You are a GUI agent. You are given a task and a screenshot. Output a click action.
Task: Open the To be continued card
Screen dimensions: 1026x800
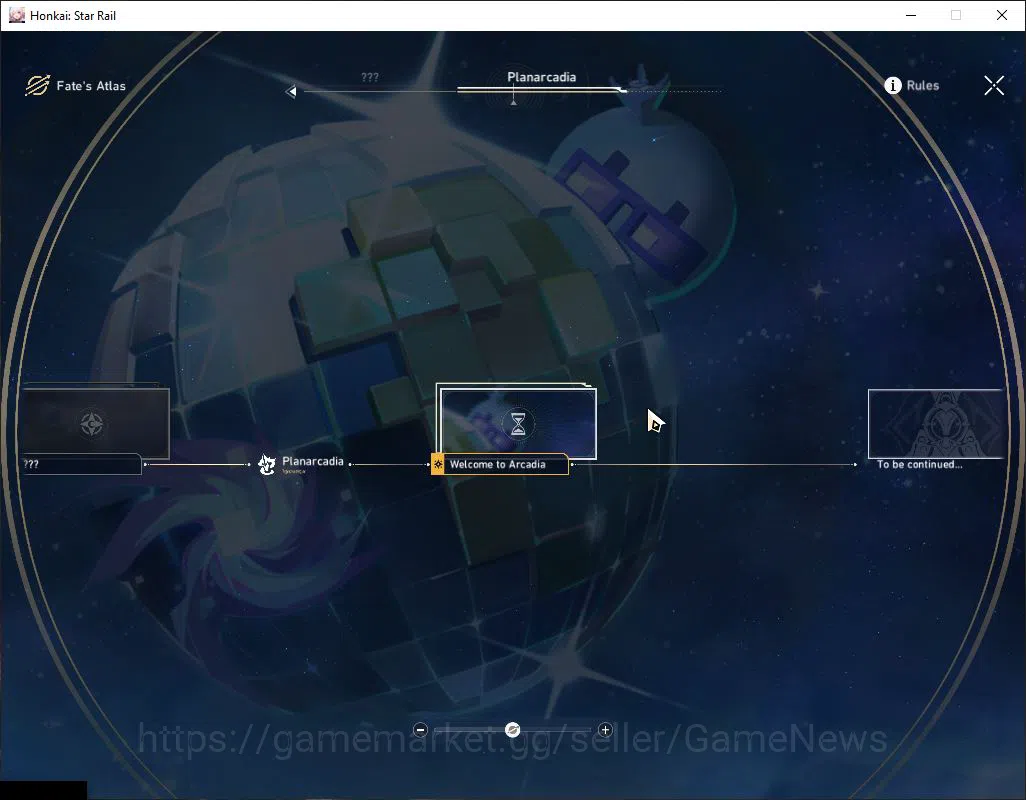(x=936, y=423)
